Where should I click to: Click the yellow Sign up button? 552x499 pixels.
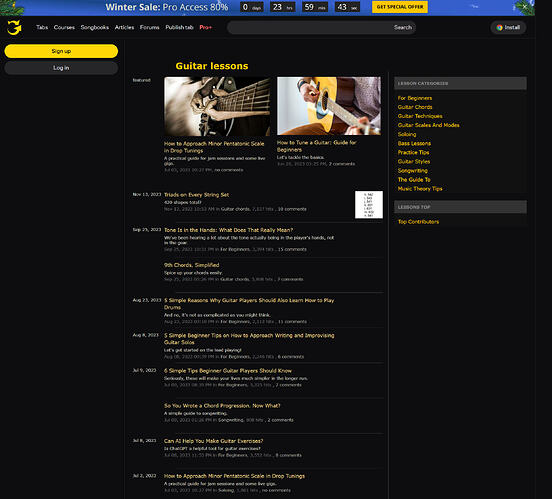[61, 51]
